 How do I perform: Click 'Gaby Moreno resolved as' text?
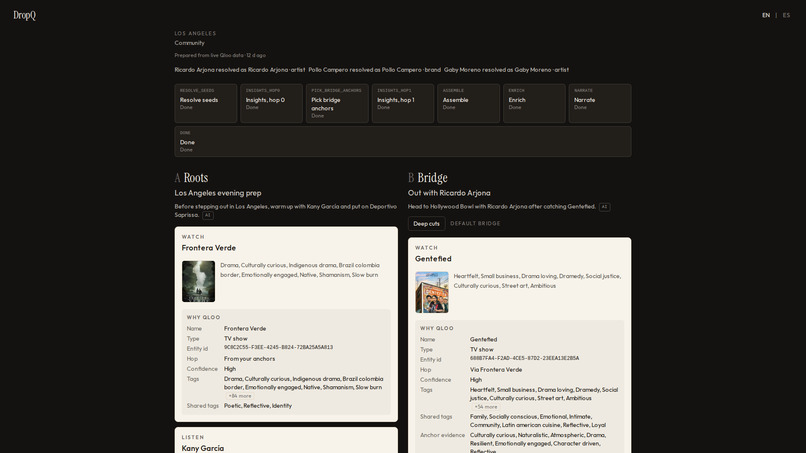(478, 70)
